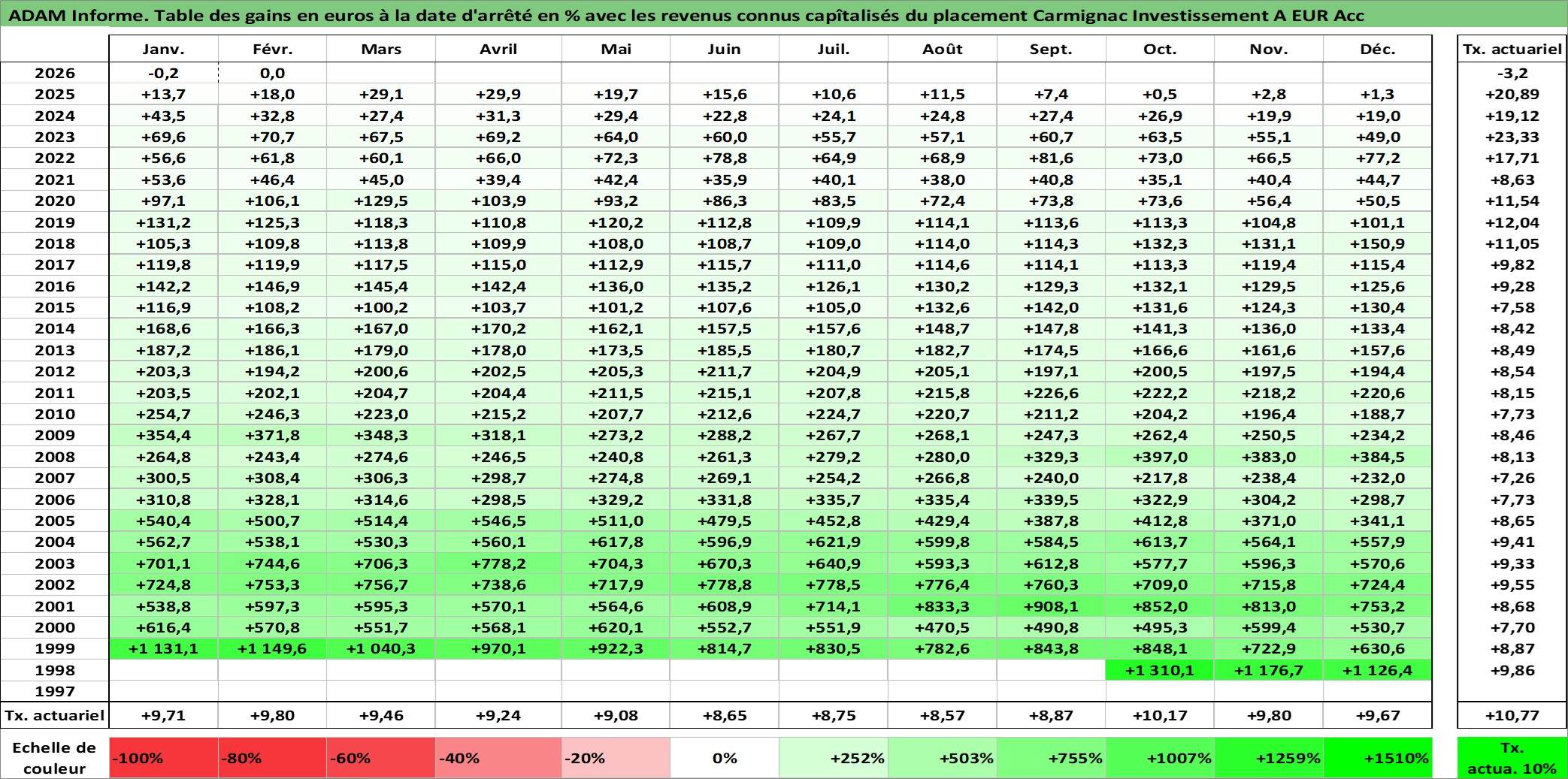The image size is (1568, 779).
Task: Select the "0,0" February 2026 cell
Action: tap(272, 73)
